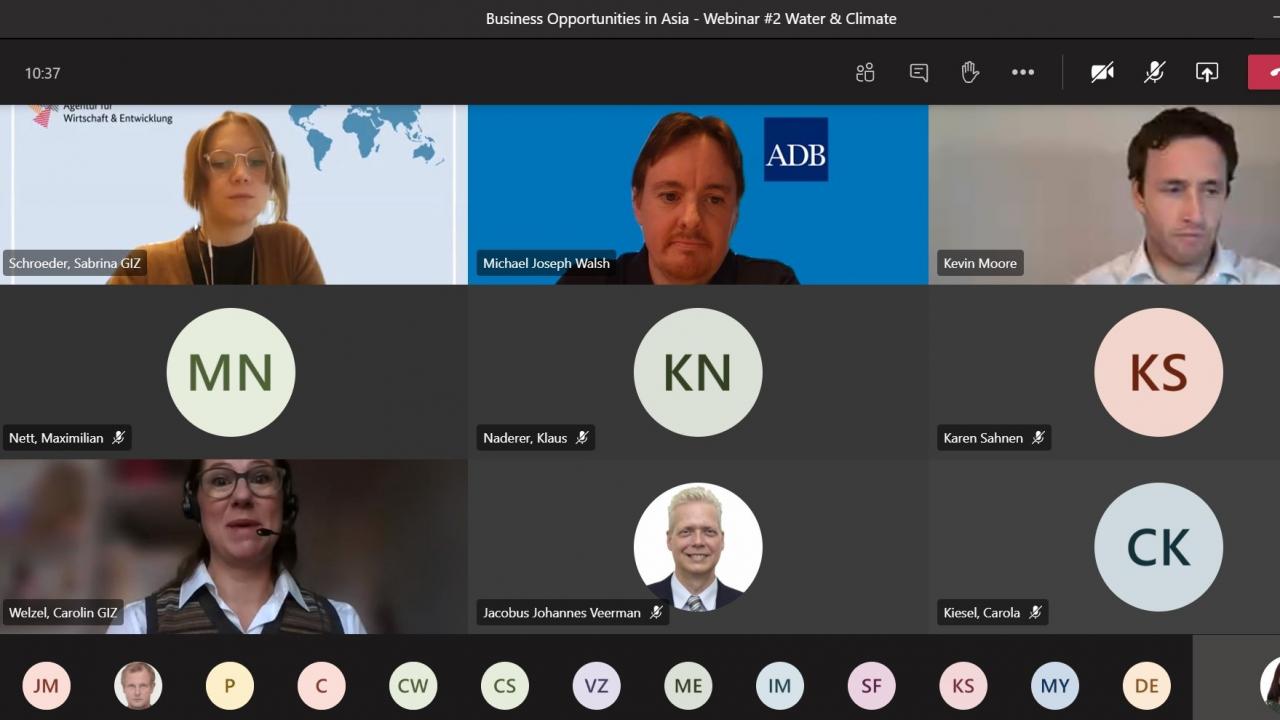The width and height of the screenshot is (1280, 720).
Task: Click the P participant avatar
Action: tap(230, 686)
